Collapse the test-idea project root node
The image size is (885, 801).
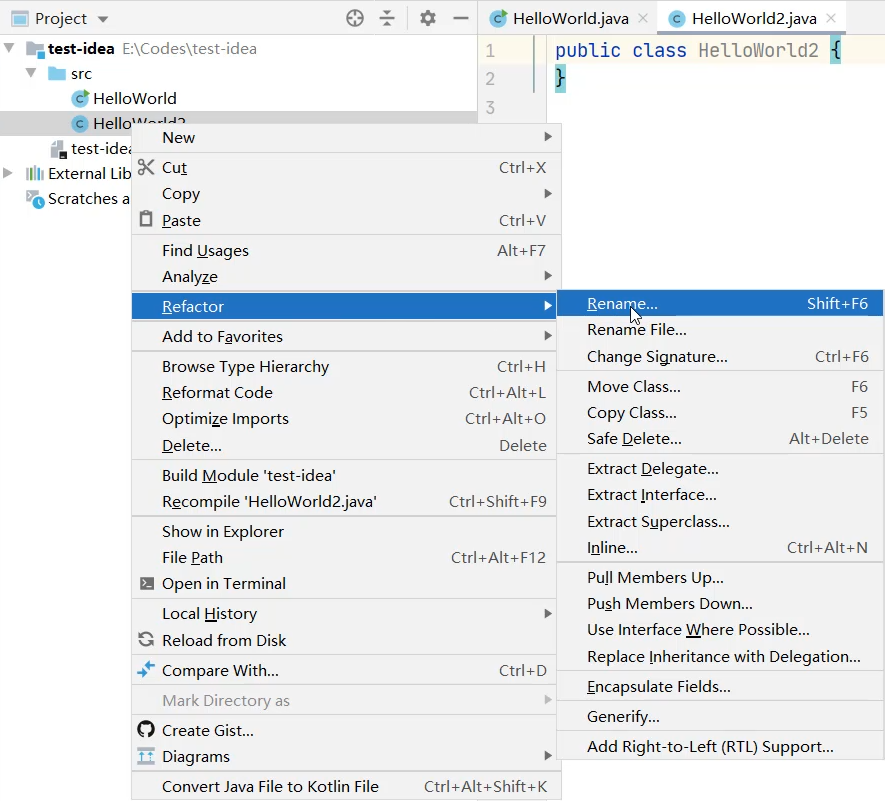11,48
